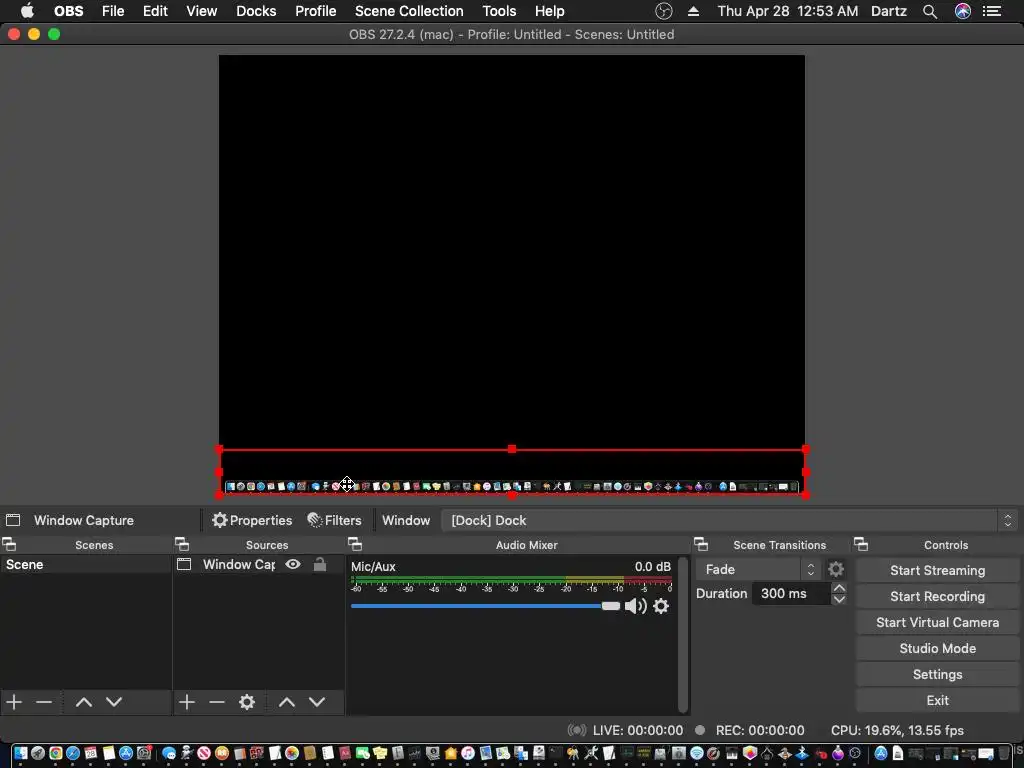Viewport: 1024px width, 768px height.
Task: Open Filters for the Window Capture source
Action: [334, 520]
